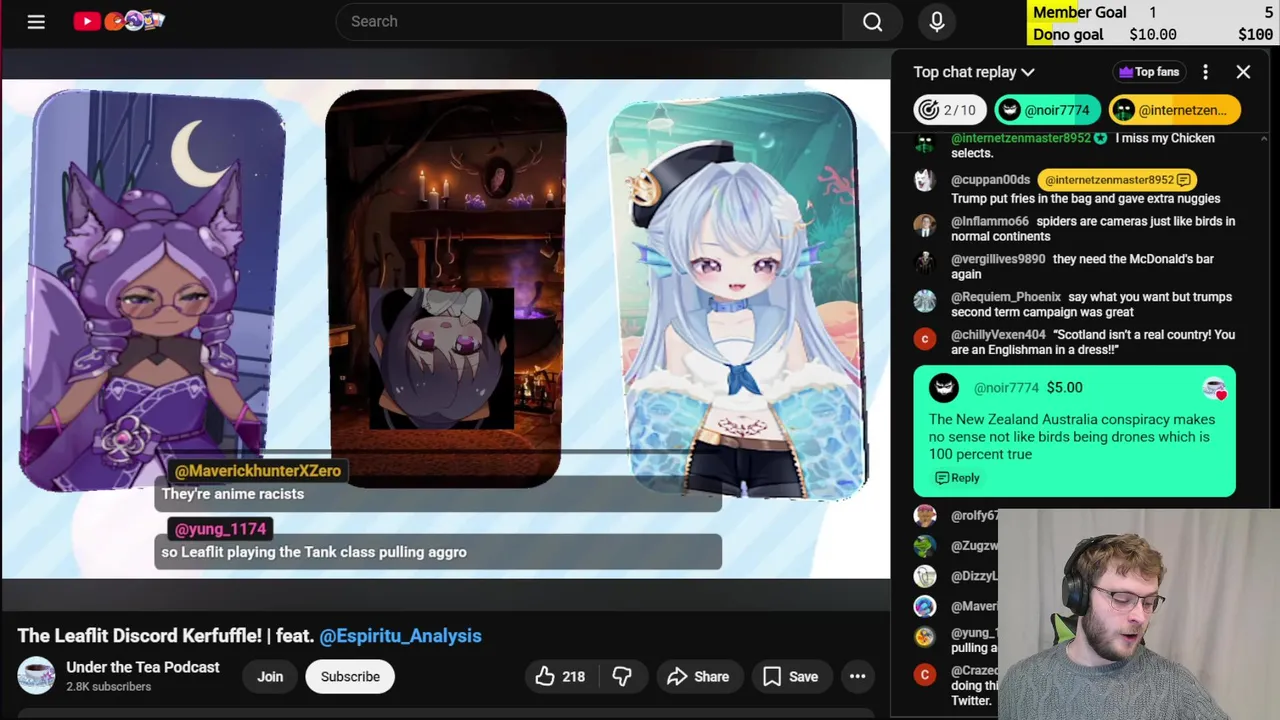Click the @yung_ chat avatar
This screenshot has height=720, width=1280.
click(x=924, y=636)
